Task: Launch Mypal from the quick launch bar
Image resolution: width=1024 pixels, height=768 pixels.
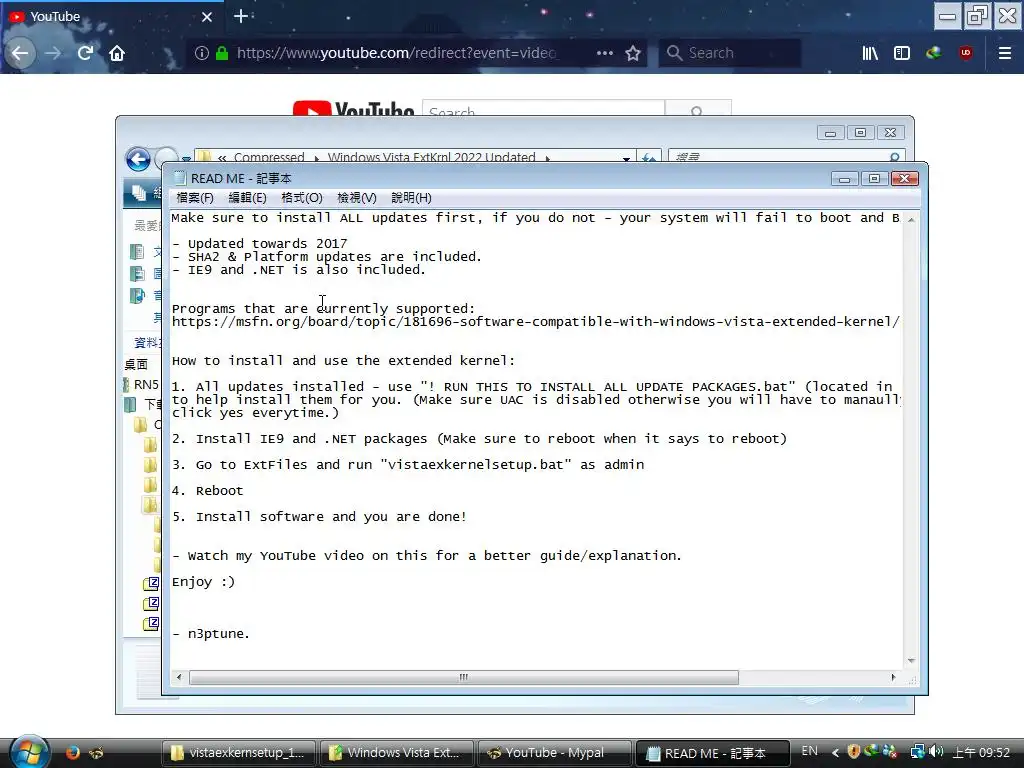Action: [x=96, y=753]
